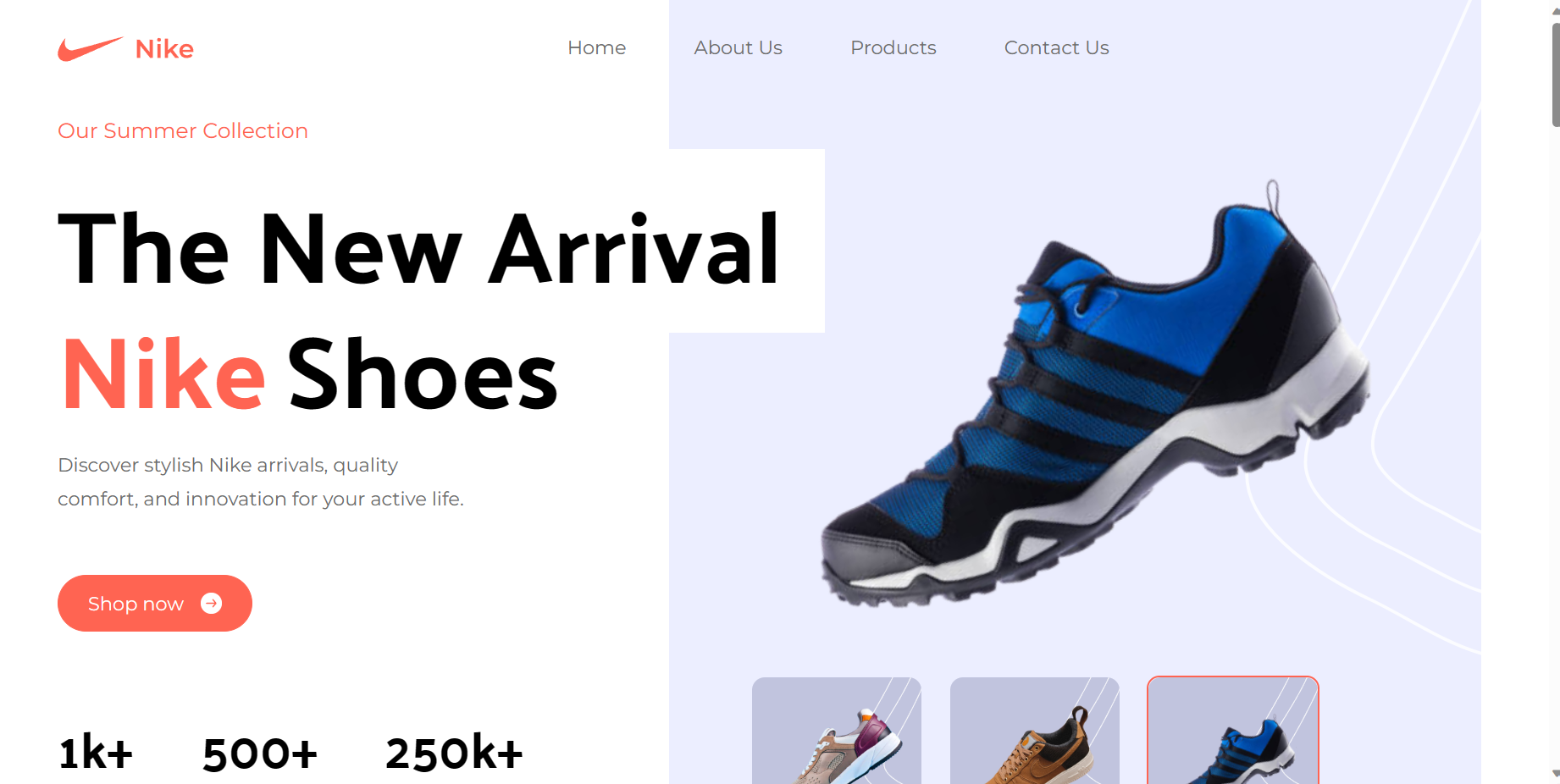Click the arrow icon in Shop now

(212, 603)
